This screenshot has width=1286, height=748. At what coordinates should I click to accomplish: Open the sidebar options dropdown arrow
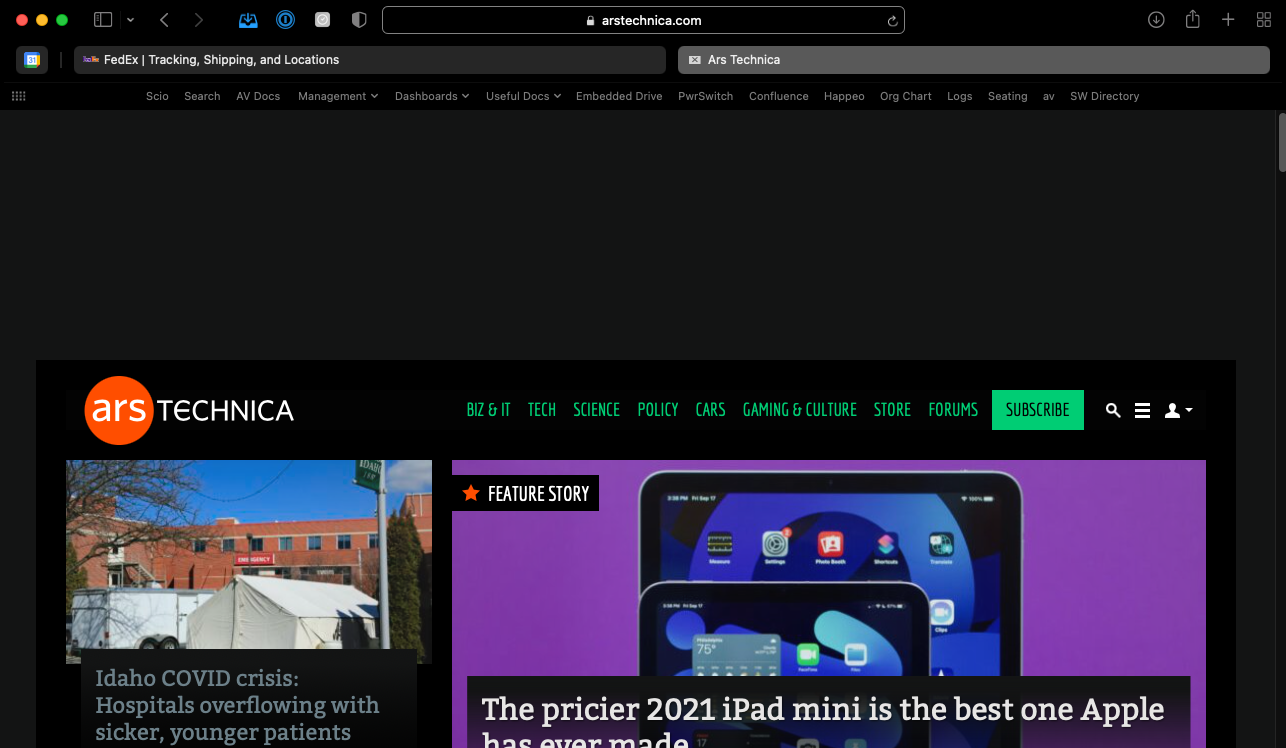[x=130, y=20]
